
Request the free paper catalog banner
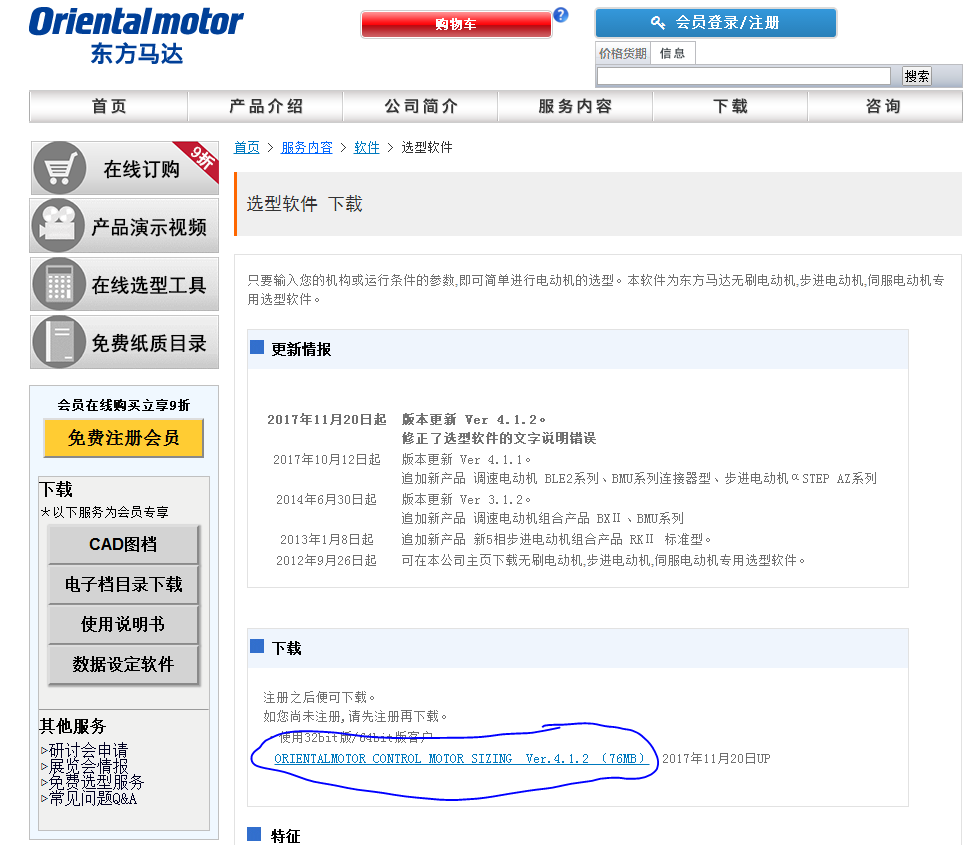click(x=124, y=342)
